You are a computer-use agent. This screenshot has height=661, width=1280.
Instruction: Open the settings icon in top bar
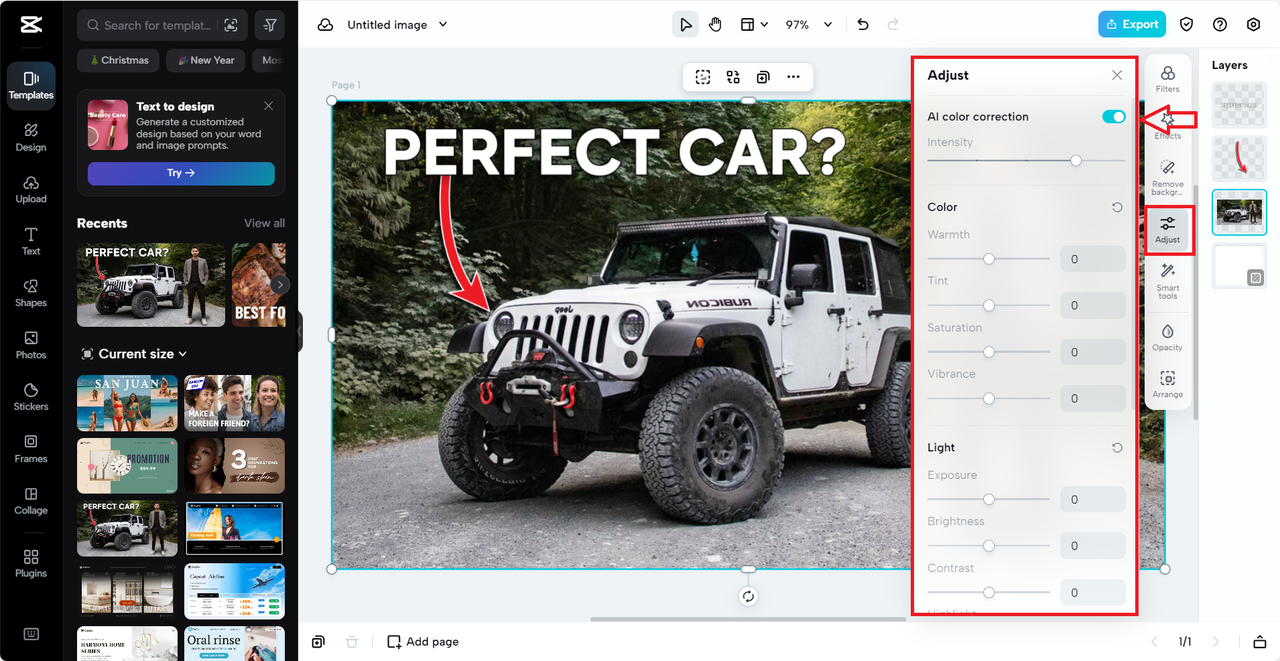1253,25
